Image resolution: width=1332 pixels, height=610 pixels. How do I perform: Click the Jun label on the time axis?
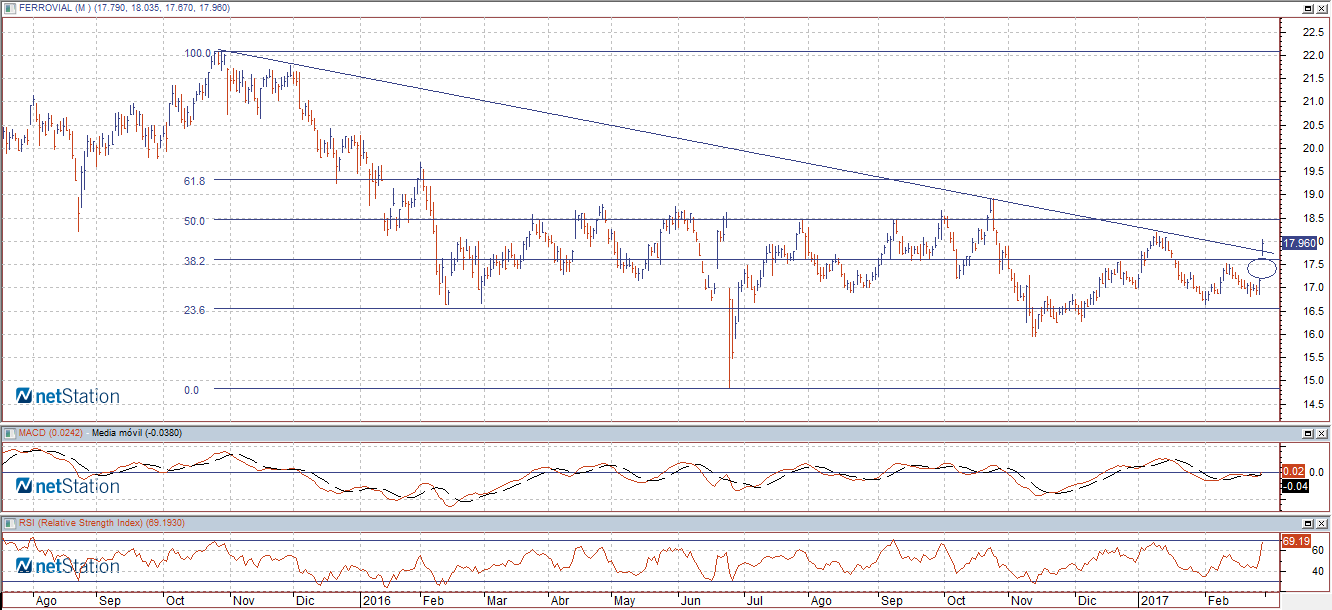(690, 602)
